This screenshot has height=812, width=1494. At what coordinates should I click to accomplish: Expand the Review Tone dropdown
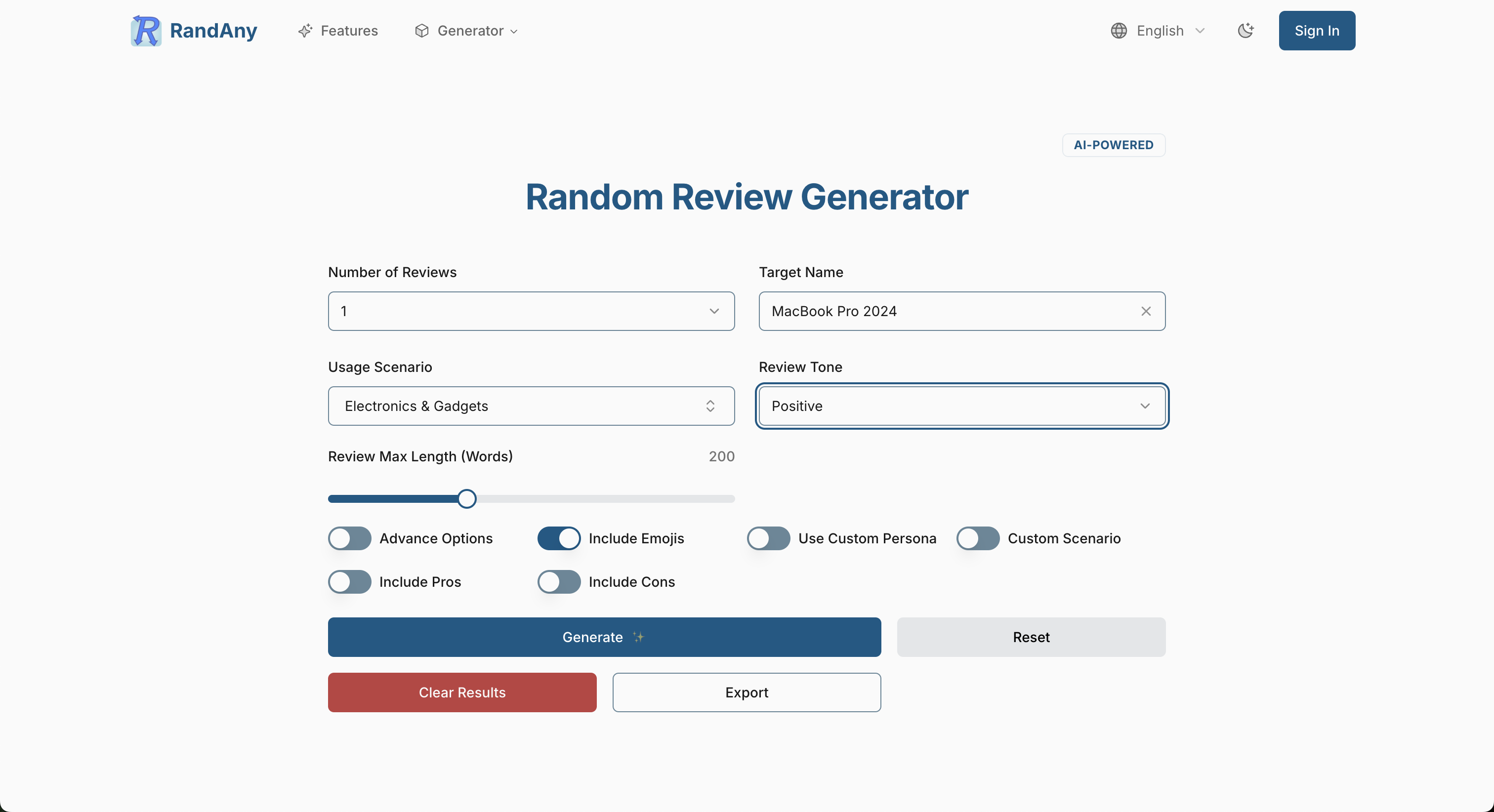(x=961, y=406)
